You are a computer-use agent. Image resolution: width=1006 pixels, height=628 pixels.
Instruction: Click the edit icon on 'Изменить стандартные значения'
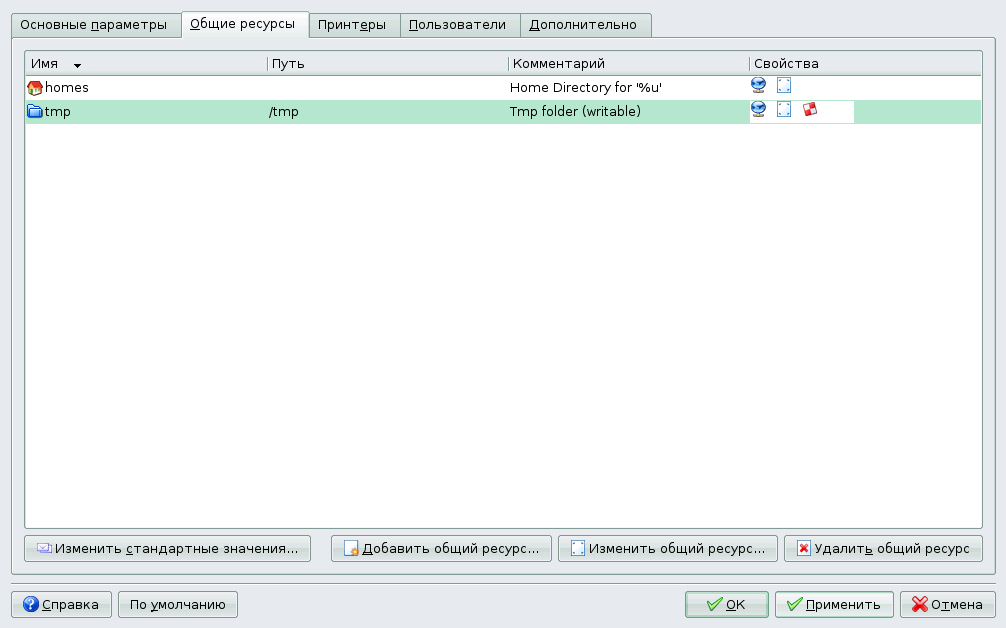pyautogui.click(x=41, y=548)
